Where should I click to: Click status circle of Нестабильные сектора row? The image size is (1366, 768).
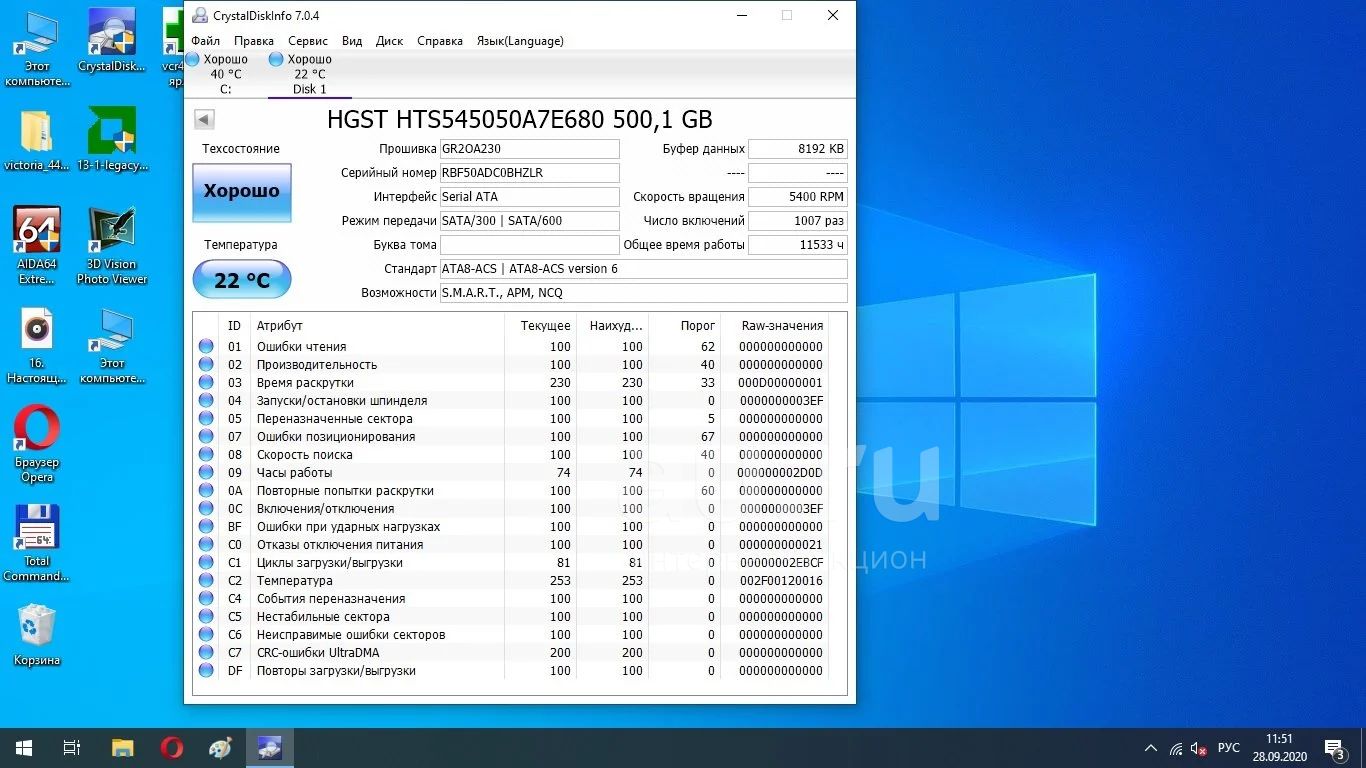tap(206, 617)
